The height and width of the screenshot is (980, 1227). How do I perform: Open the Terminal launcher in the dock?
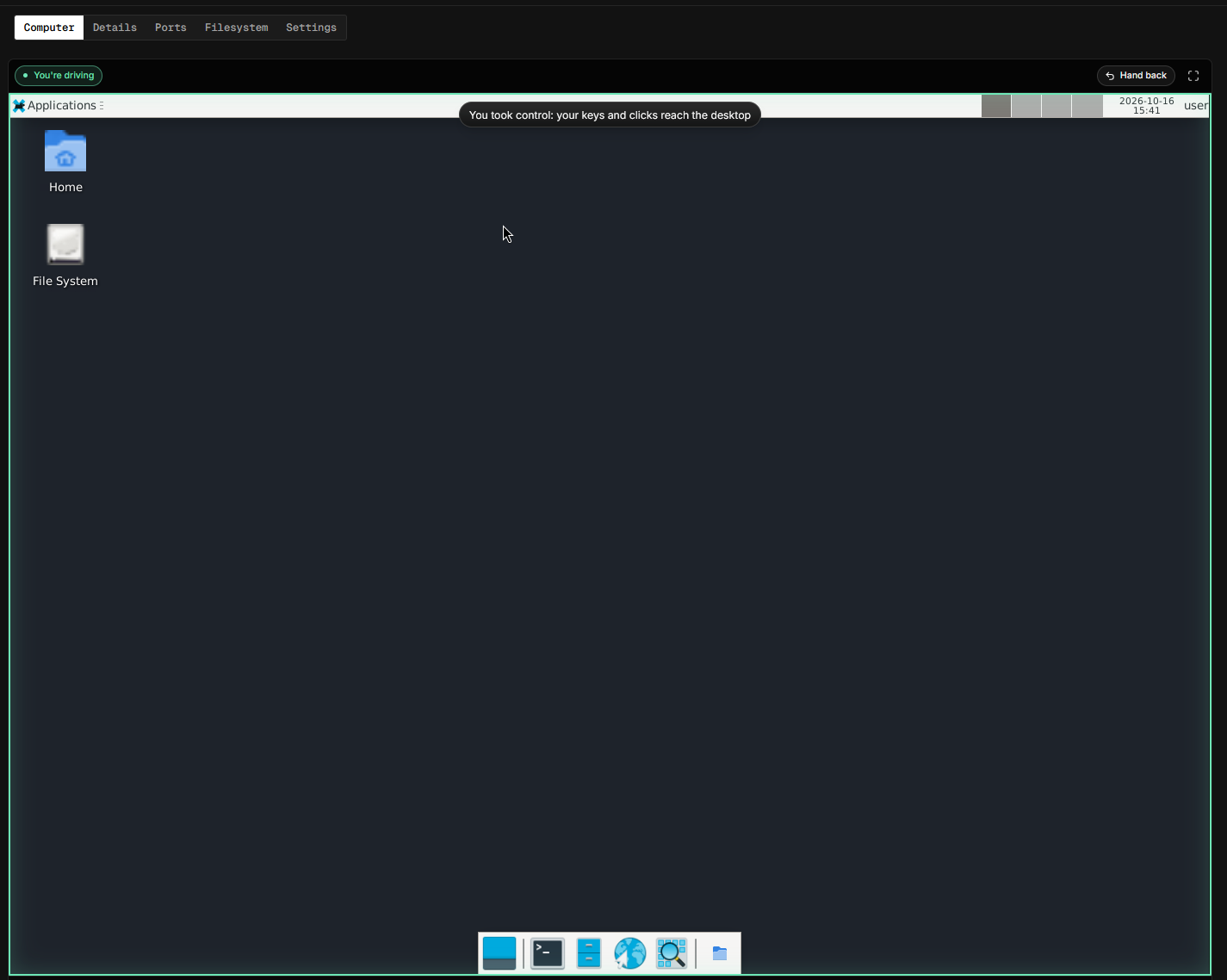pyautogui.click(x=548, y=953)
